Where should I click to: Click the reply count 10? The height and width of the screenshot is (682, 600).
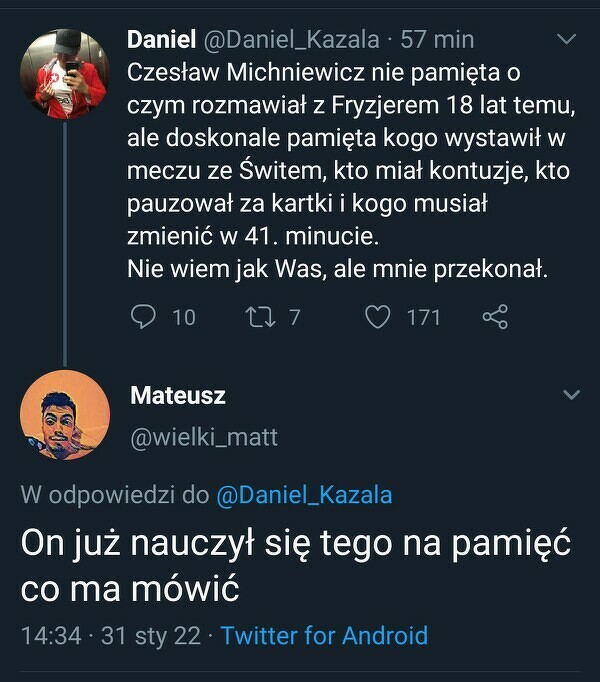(184, 317)
